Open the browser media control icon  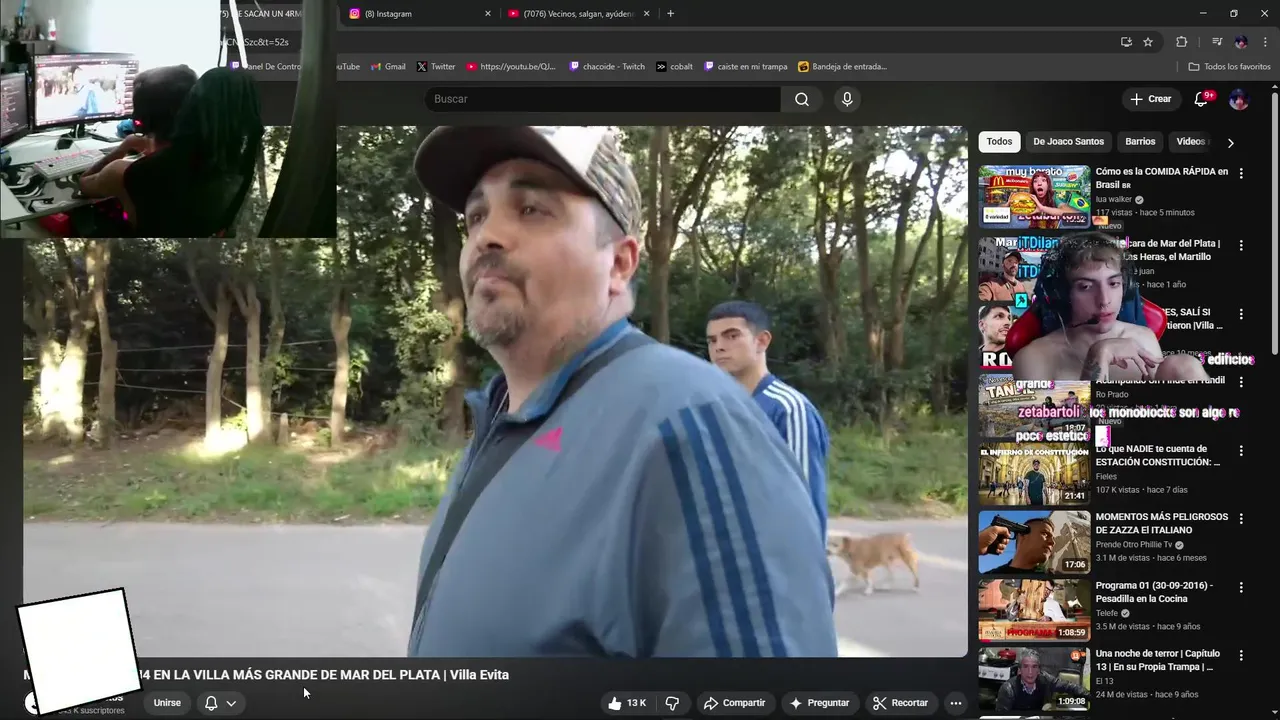click(x=1217, y=42)
